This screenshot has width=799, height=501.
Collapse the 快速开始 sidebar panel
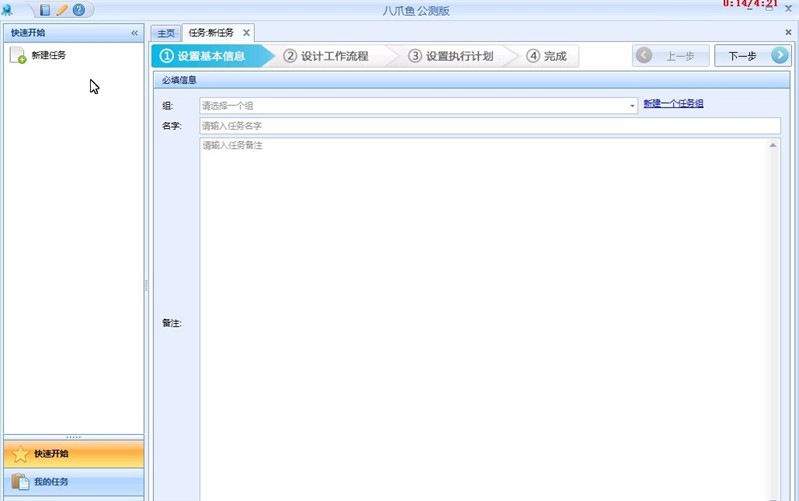pyautogui.click(x=135, y=33)
